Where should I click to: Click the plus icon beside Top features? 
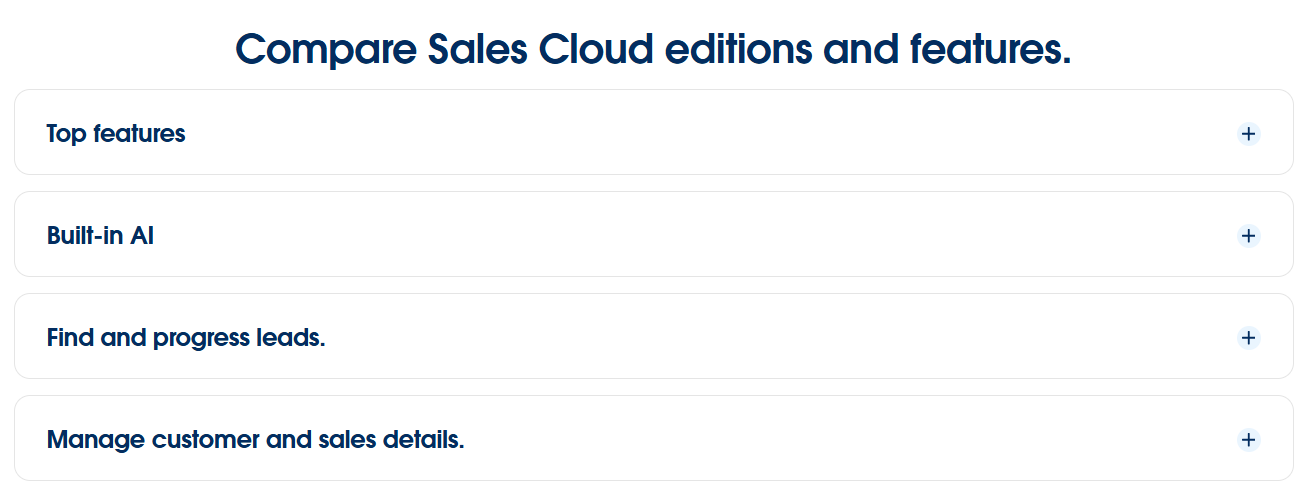(1248, 134)
